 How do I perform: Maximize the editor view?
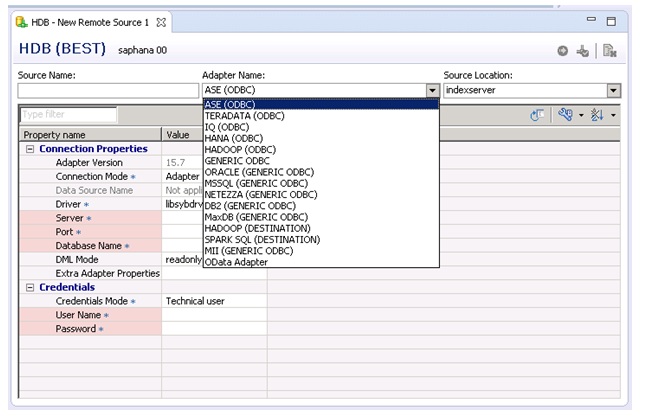click(611, 21)
